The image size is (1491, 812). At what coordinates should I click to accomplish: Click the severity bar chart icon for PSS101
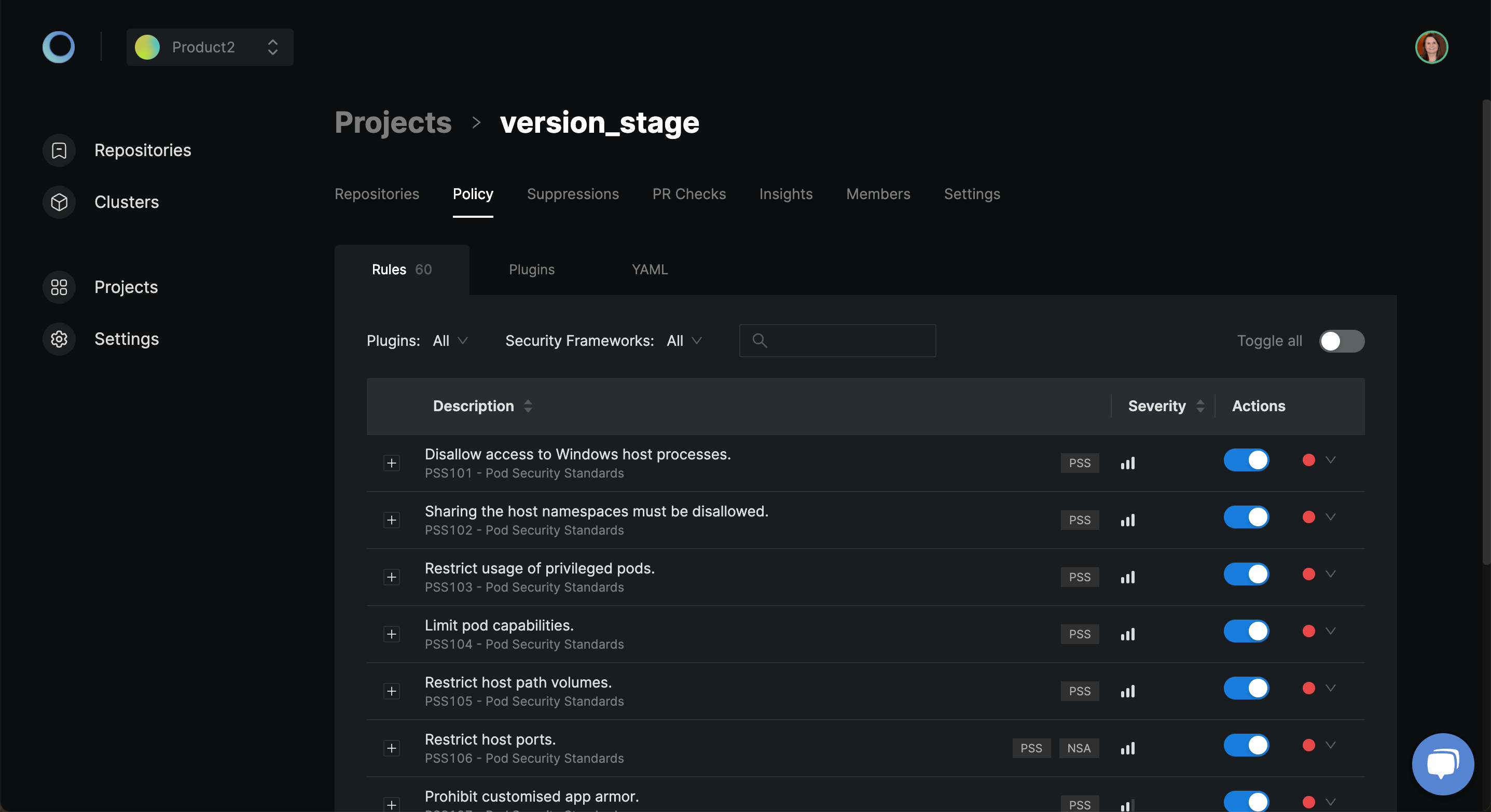(x=1127, y=463)
